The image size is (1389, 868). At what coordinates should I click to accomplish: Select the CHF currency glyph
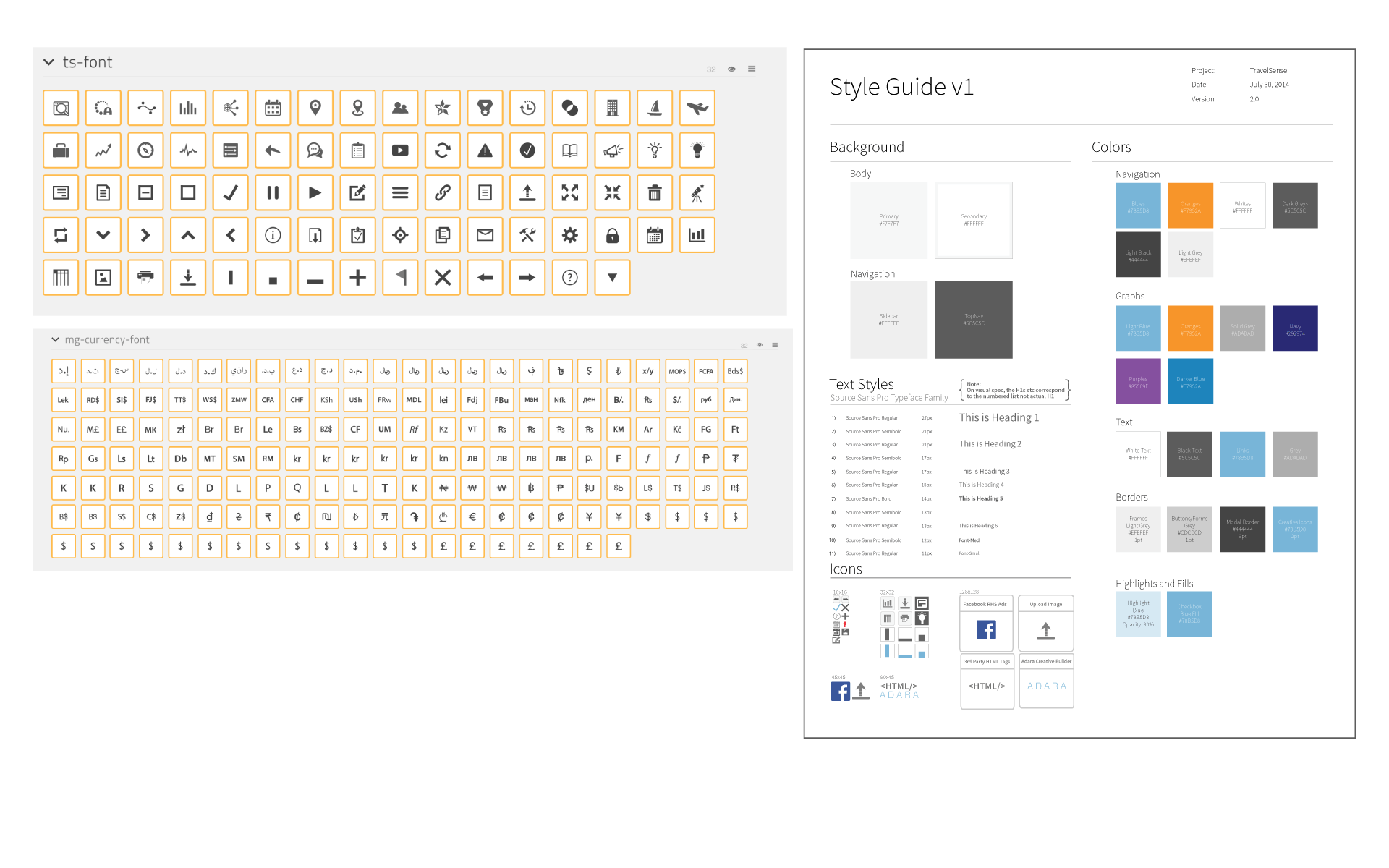click(x=297, y=400)
